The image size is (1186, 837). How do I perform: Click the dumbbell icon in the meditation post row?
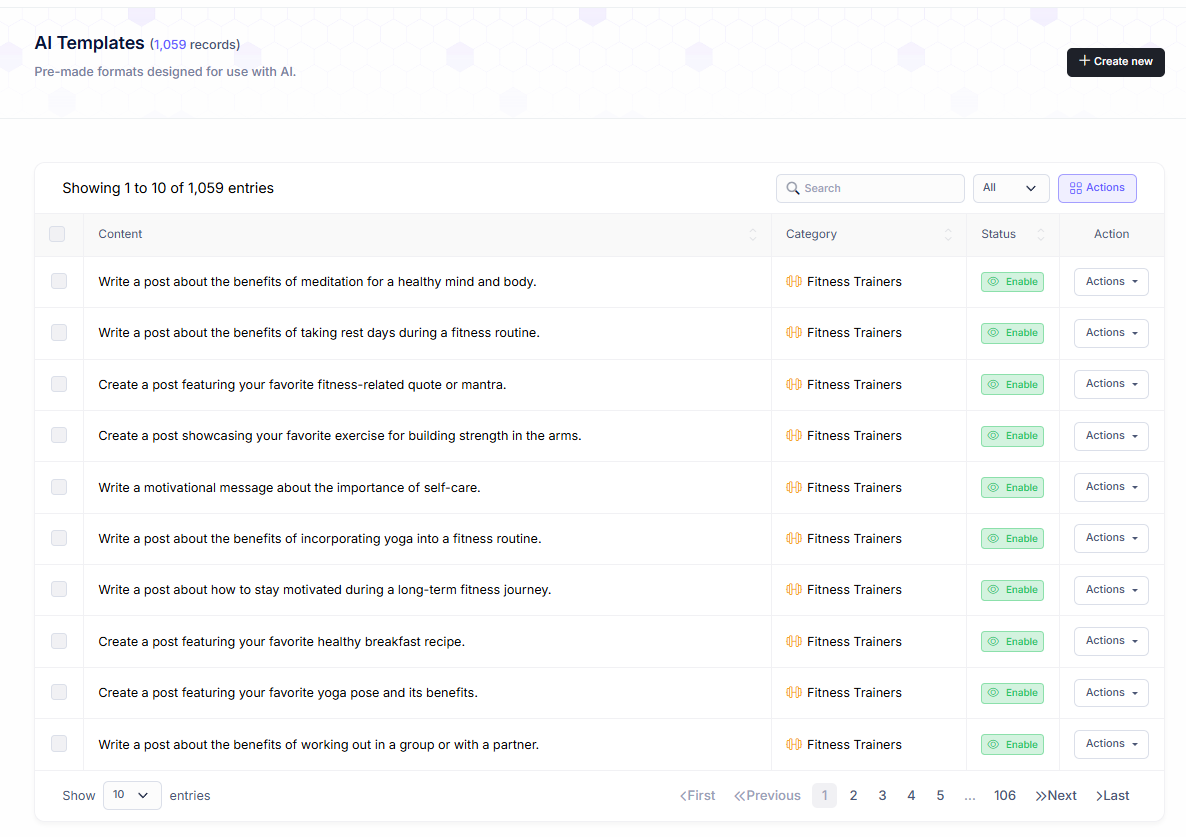pyautogui.click(x=794, y=282)
